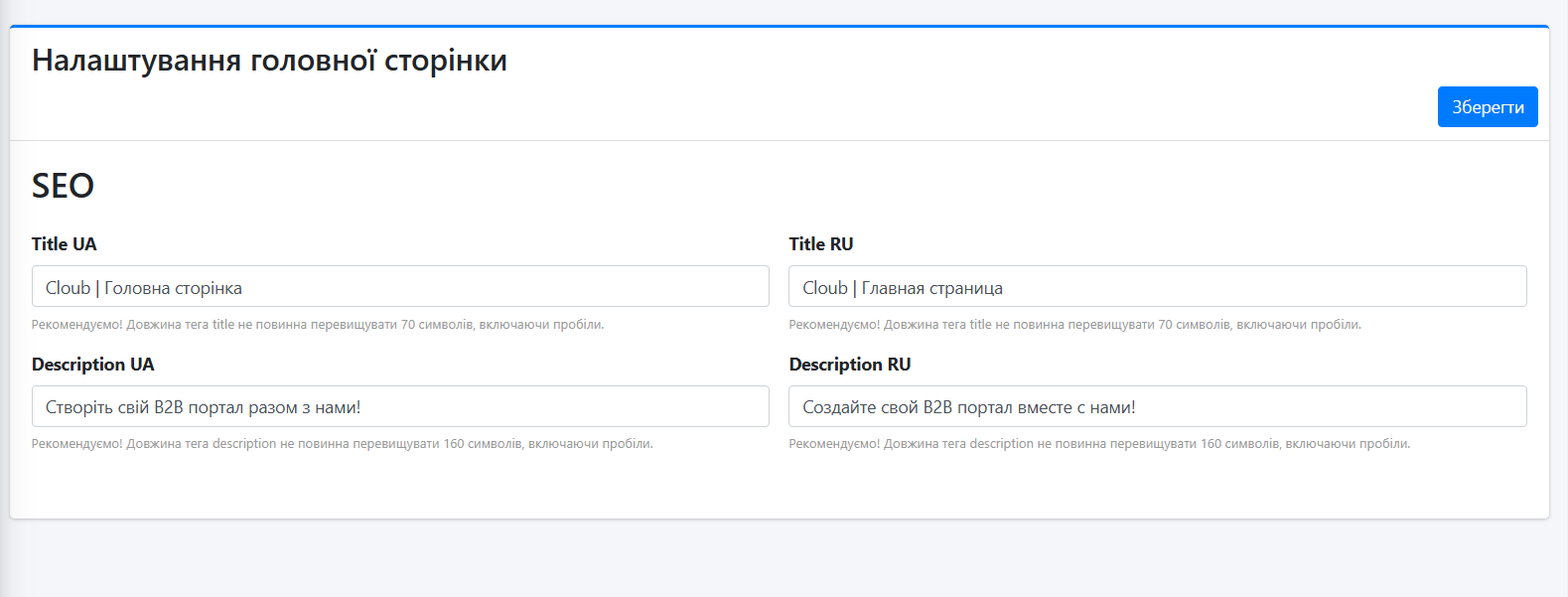Select the Description UA label

point(93,365)
